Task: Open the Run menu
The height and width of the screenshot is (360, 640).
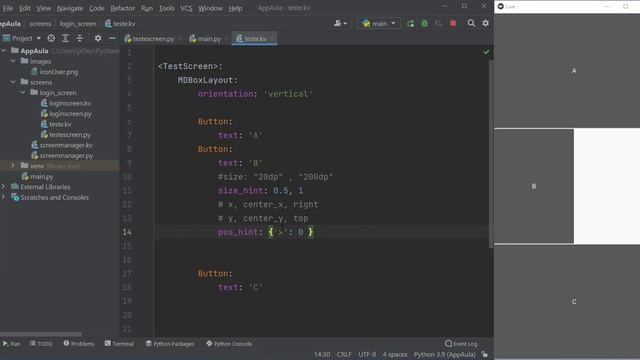Action: (x=147, y=8)
